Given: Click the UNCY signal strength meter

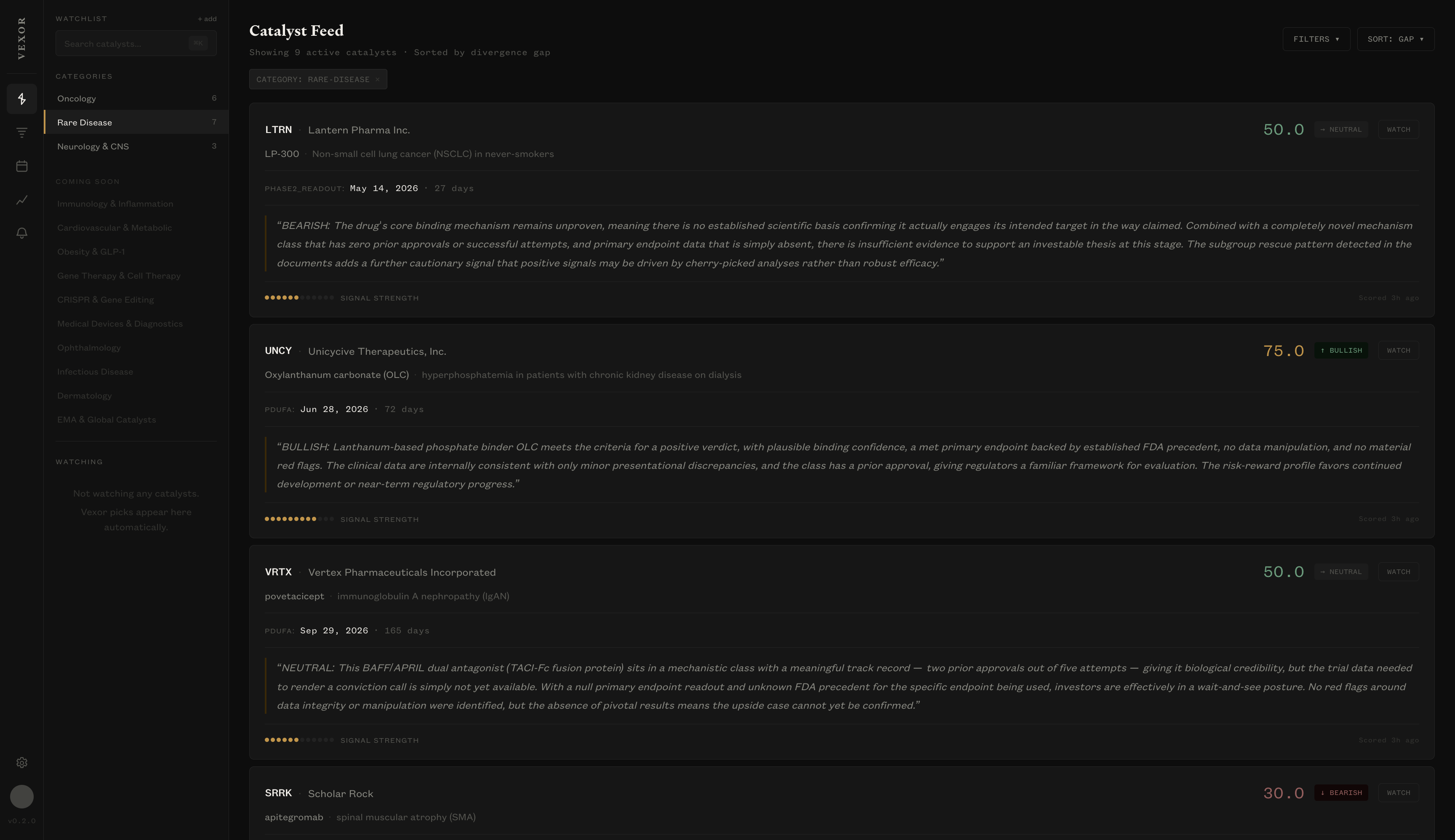Looking at the screenshot, I should tap(299, 519).
